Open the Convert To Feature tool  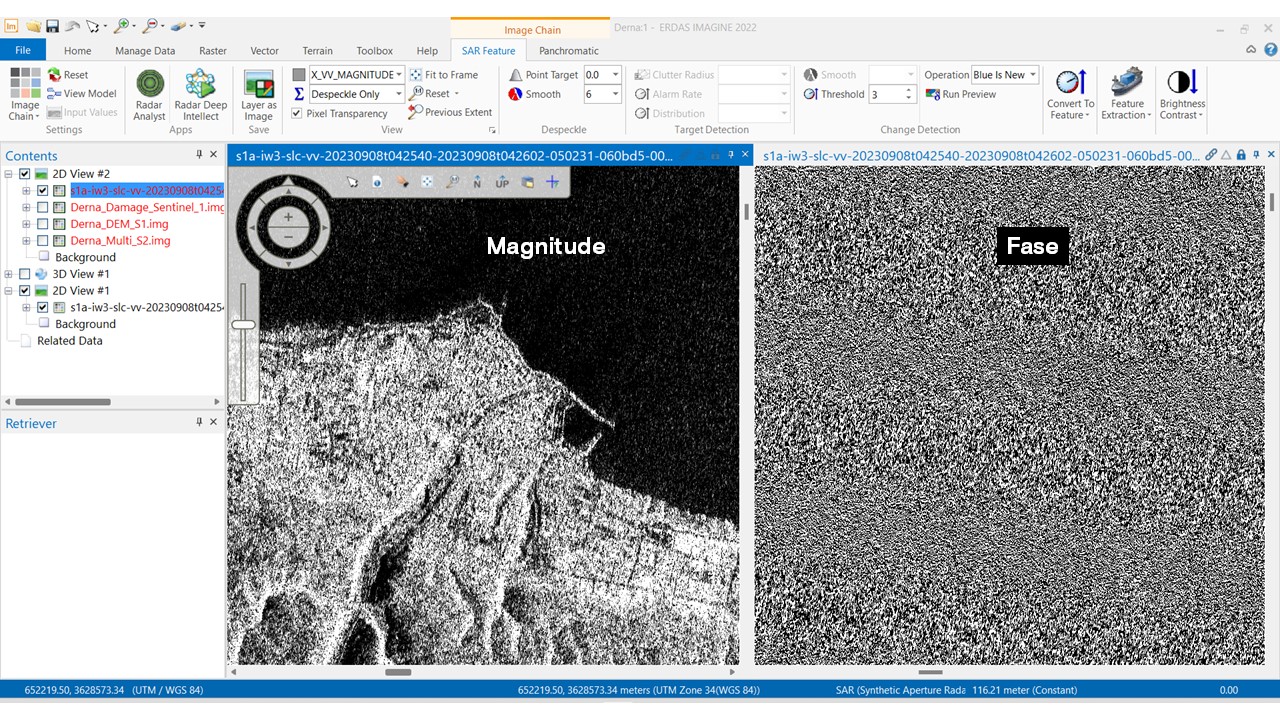(x=1071, y=94)
